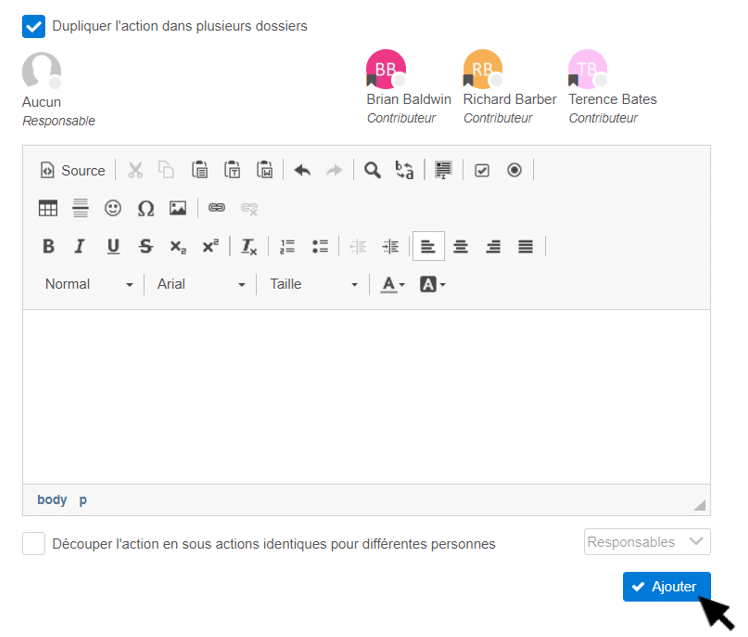Click the Ajouter button
The height and width of the screenshot is (637, 748).
pos(666,587)
